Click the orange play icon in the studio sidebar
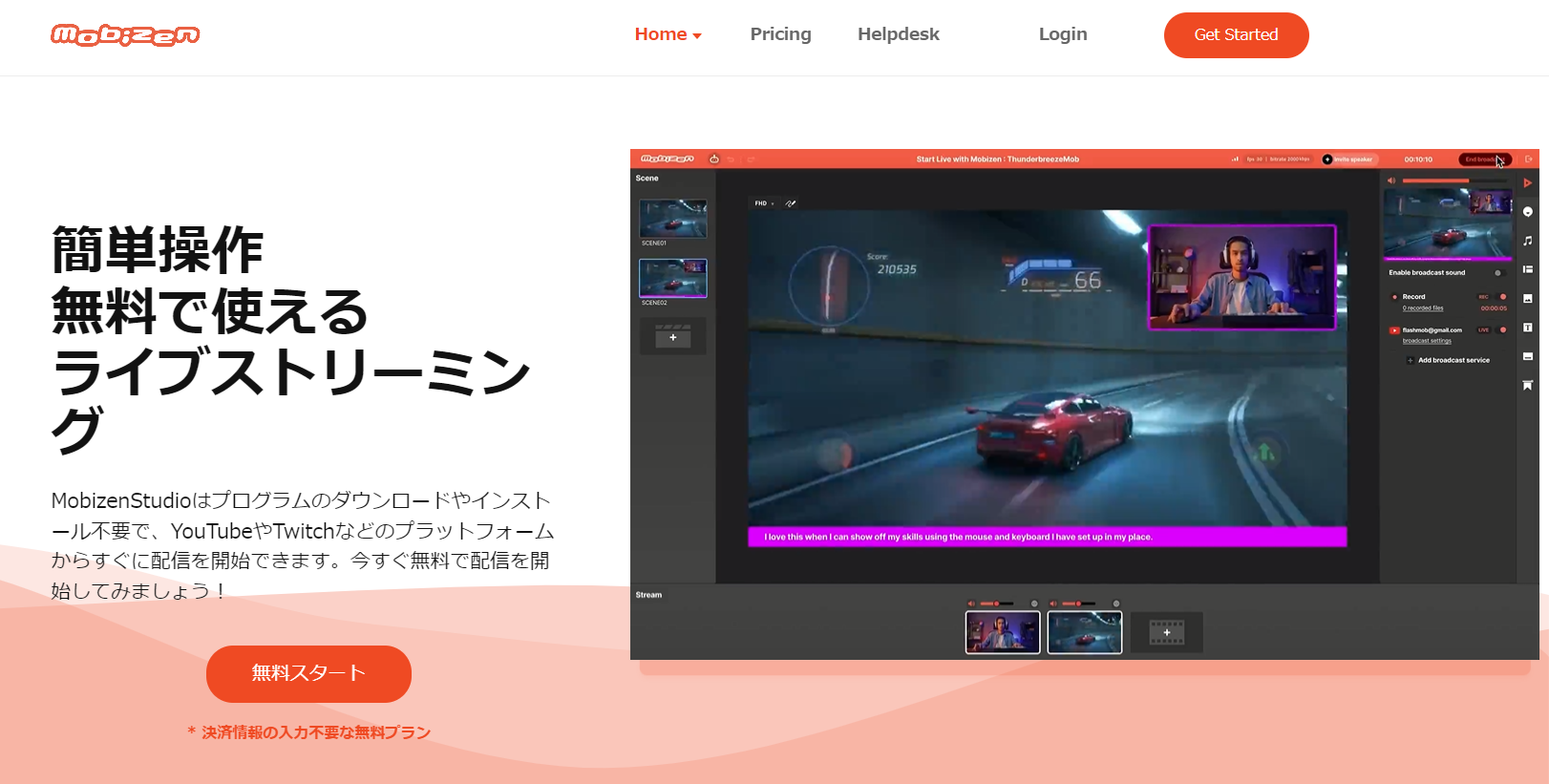 (1528, 182)
